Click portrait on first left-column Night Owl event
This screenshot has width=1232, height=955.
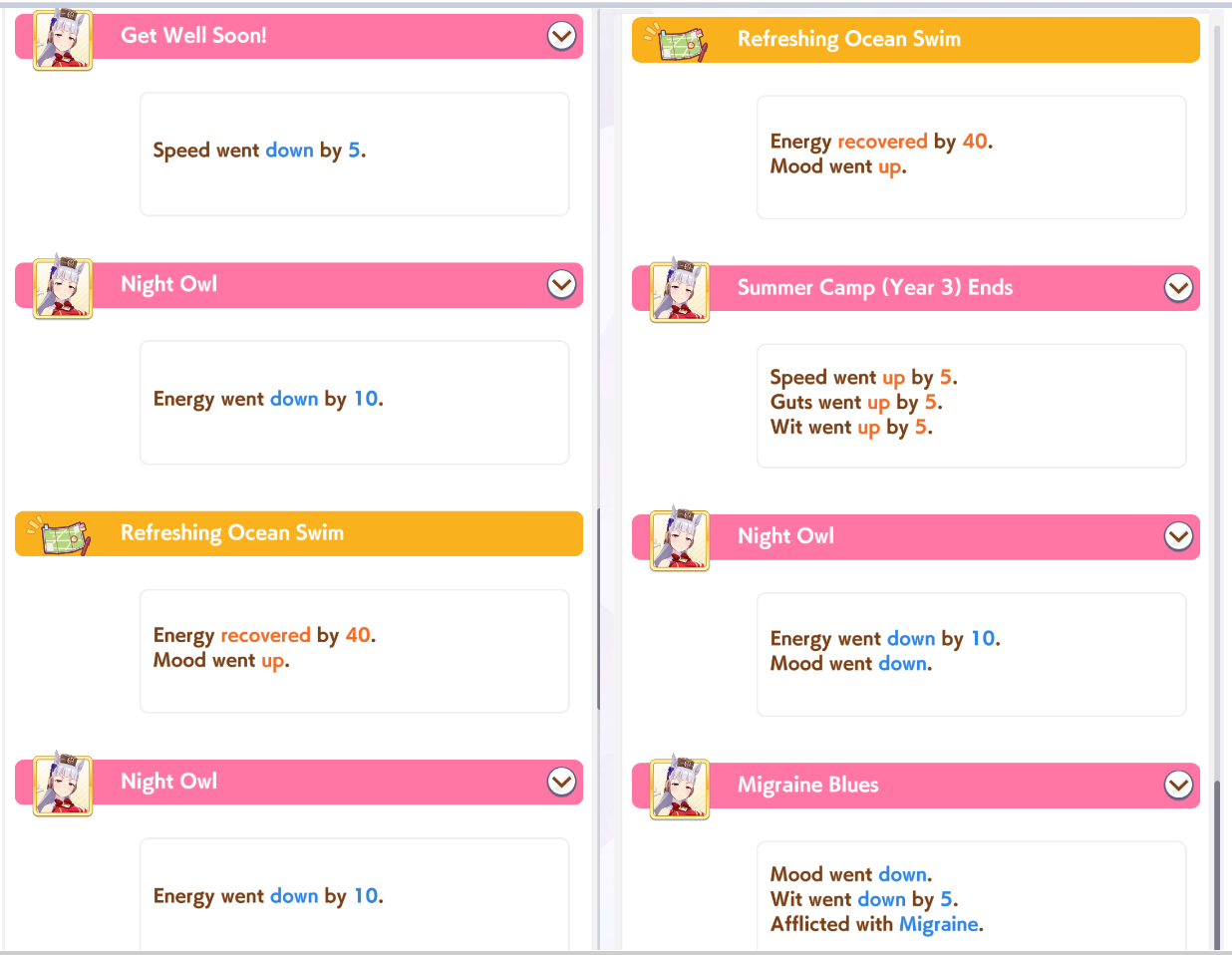click(63, 288)
